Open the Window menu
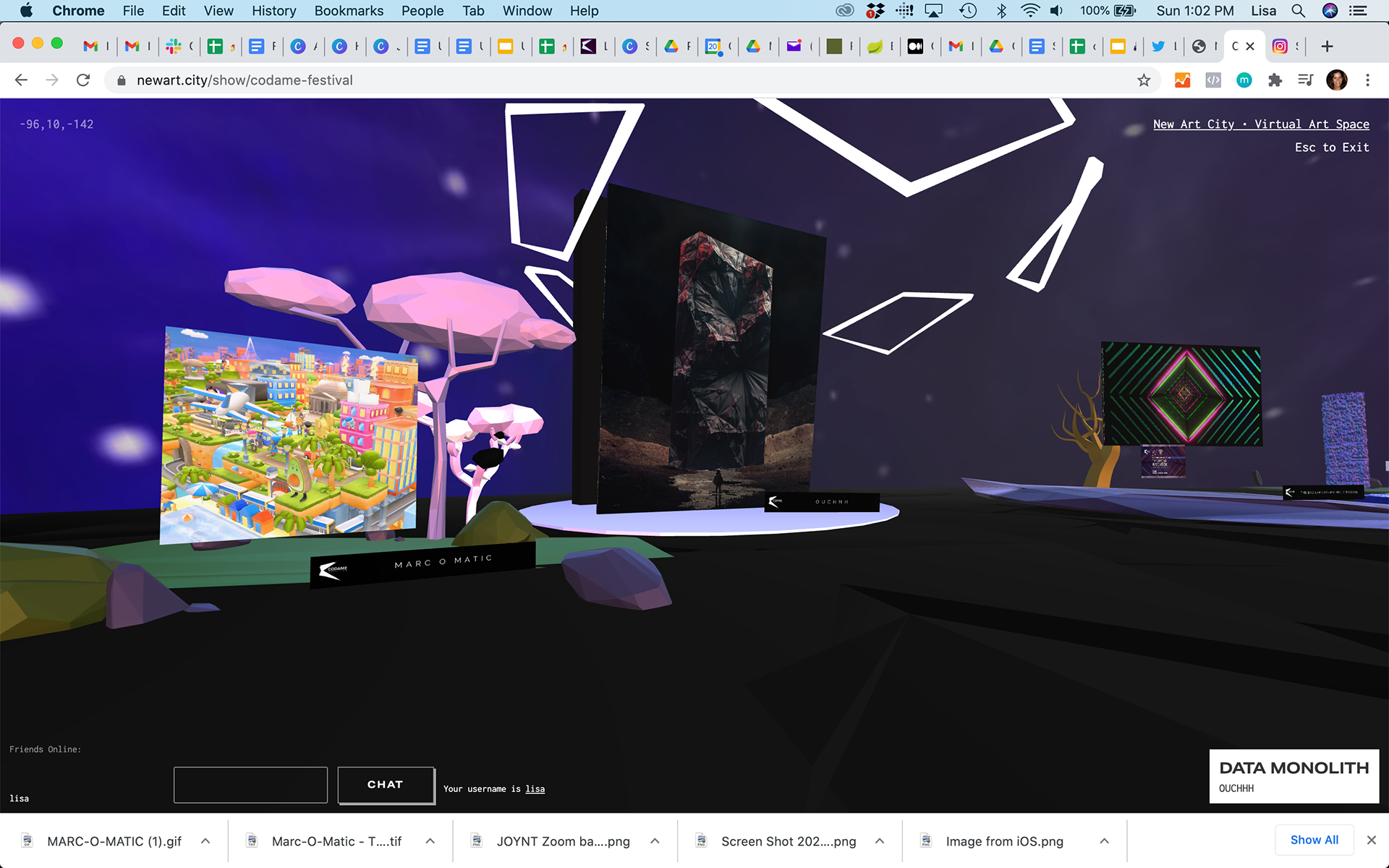The width and height of the screenshot is (1389, 868). pos(527,11)
